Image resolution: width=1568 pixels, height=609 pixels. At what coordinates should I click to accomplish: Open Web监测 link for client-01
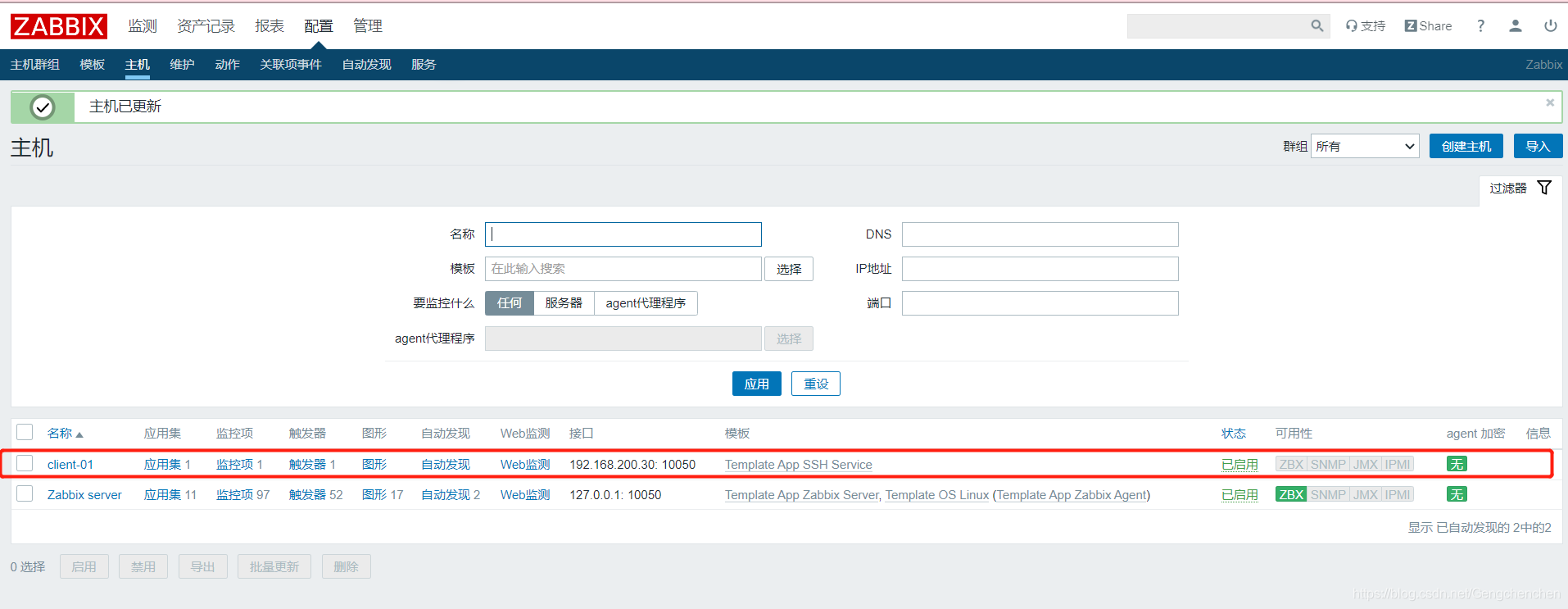(525, 464)
